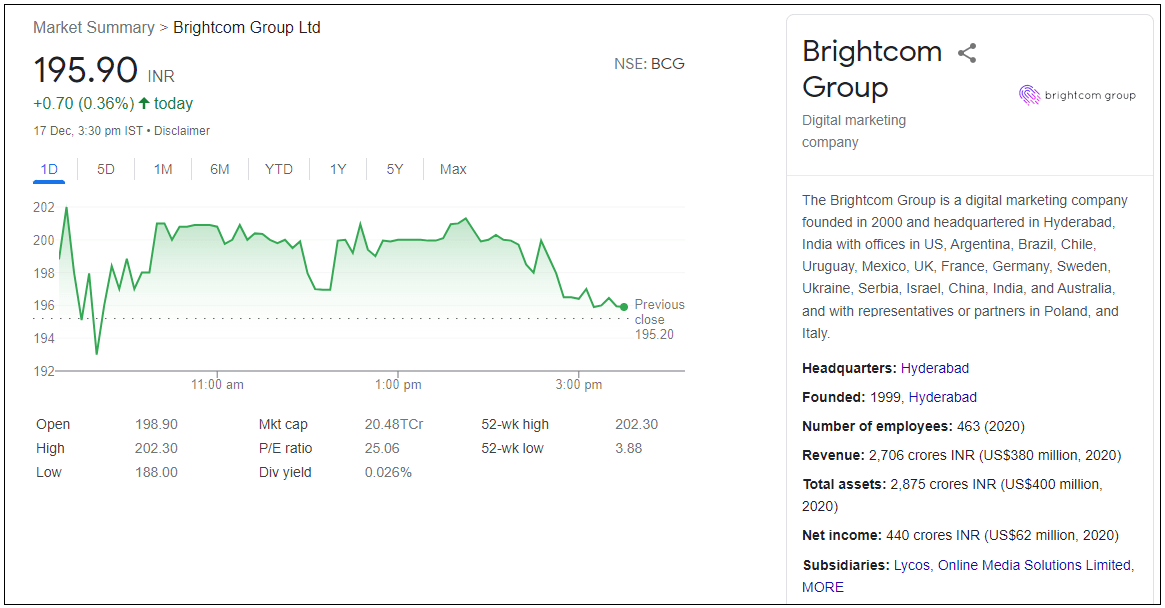Click the Revenue 2,706 crores INR row
The image size is (1165, 608).
961,455
